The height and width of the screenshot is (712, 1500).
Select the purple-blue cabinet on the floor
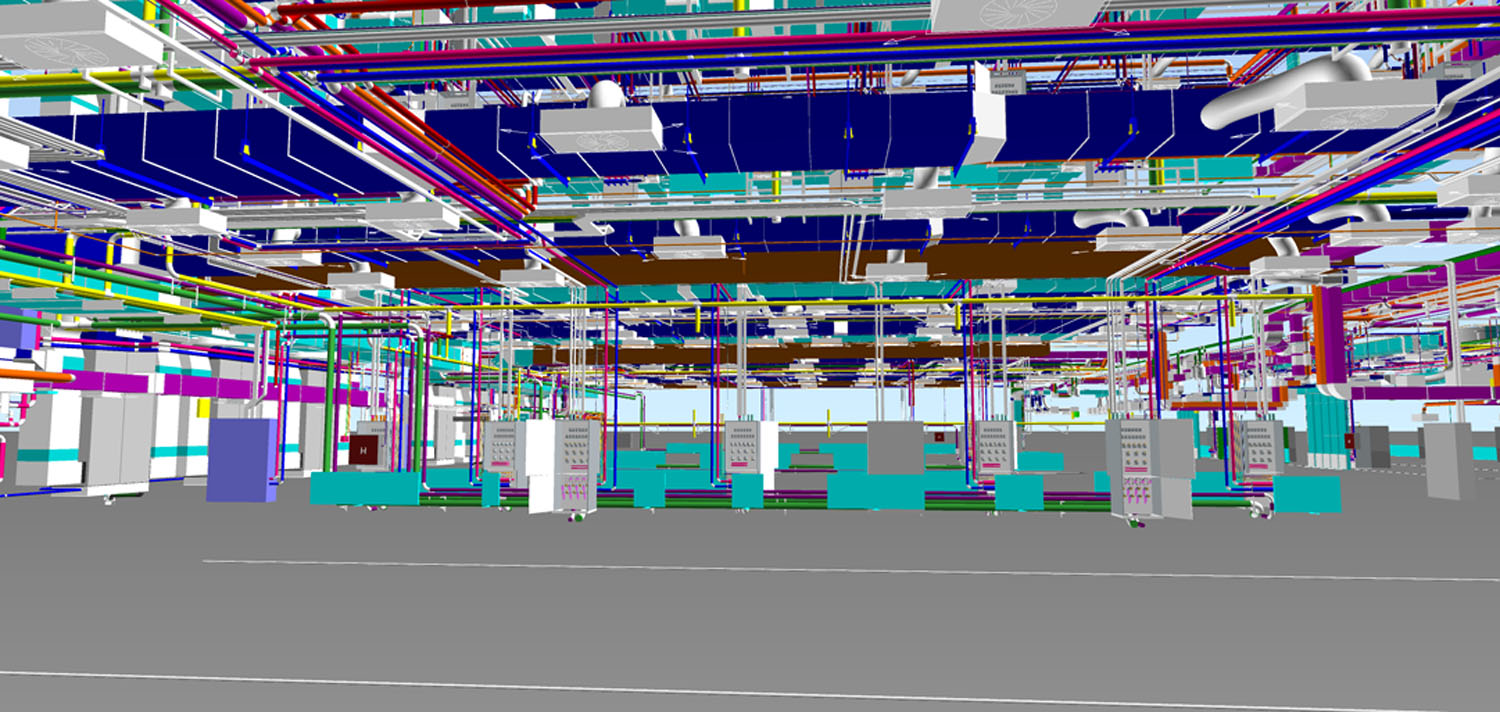pyautogui.click(x=241, y=460)
